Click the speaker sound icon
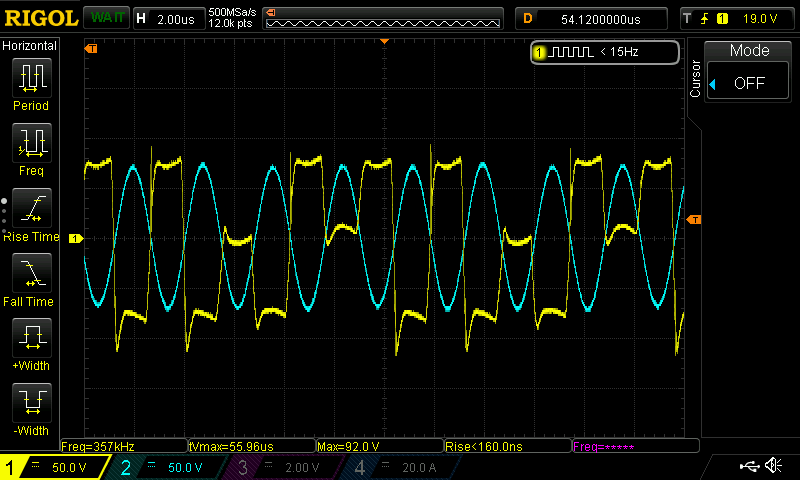Screen dimensions: 800x480 click(773, 466)
